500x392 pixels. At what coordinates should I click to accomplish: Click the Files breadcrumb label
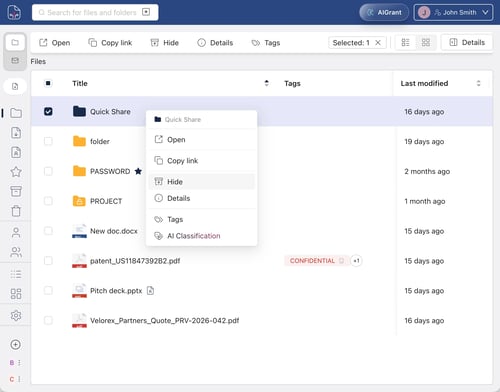38,61
